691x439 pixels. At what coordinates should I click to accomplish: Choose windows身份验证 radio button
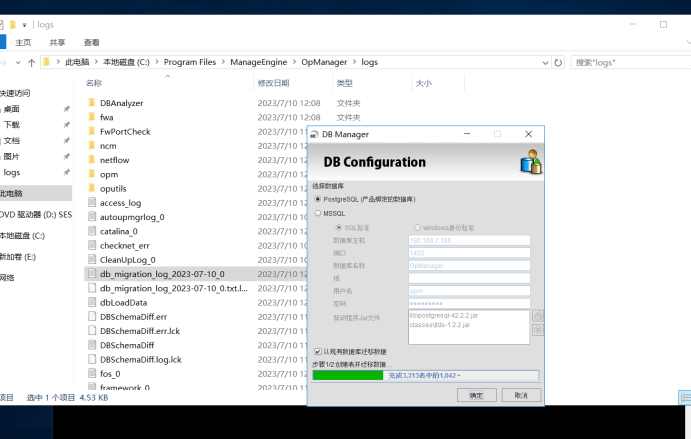pyautogui.click(x=417, y=227)
